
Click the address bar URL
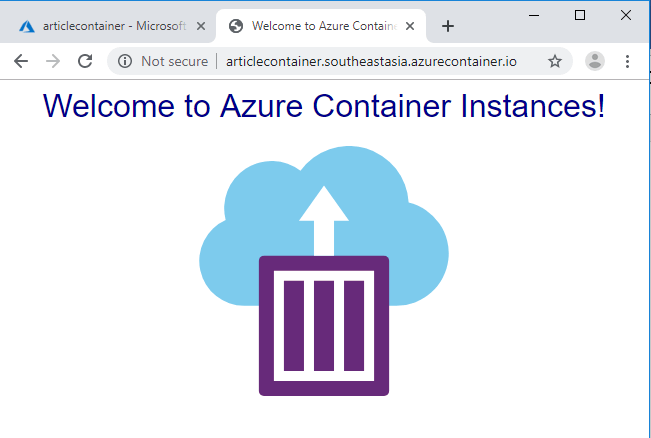click(371, 61)
